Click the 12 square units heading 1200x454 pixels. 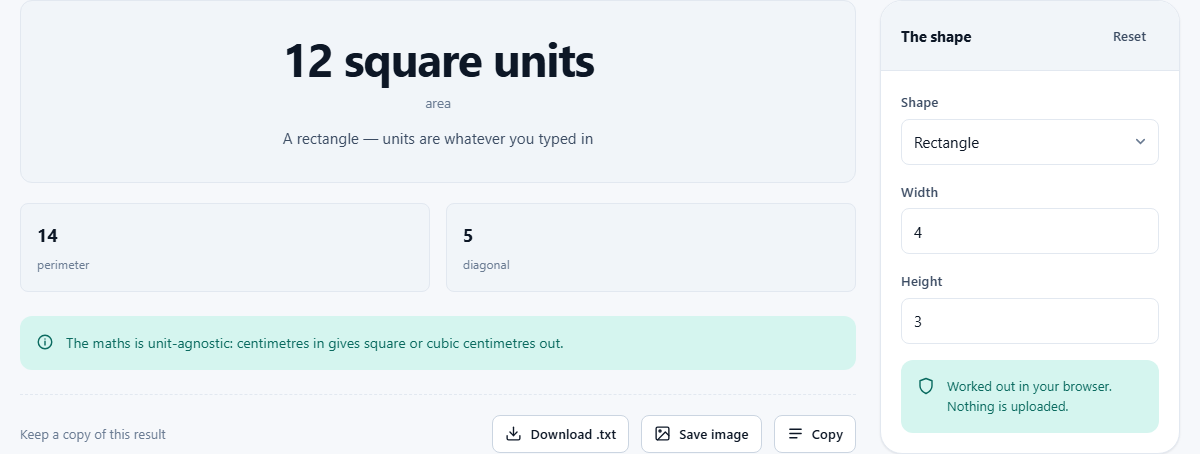click(x=439, y=61)
